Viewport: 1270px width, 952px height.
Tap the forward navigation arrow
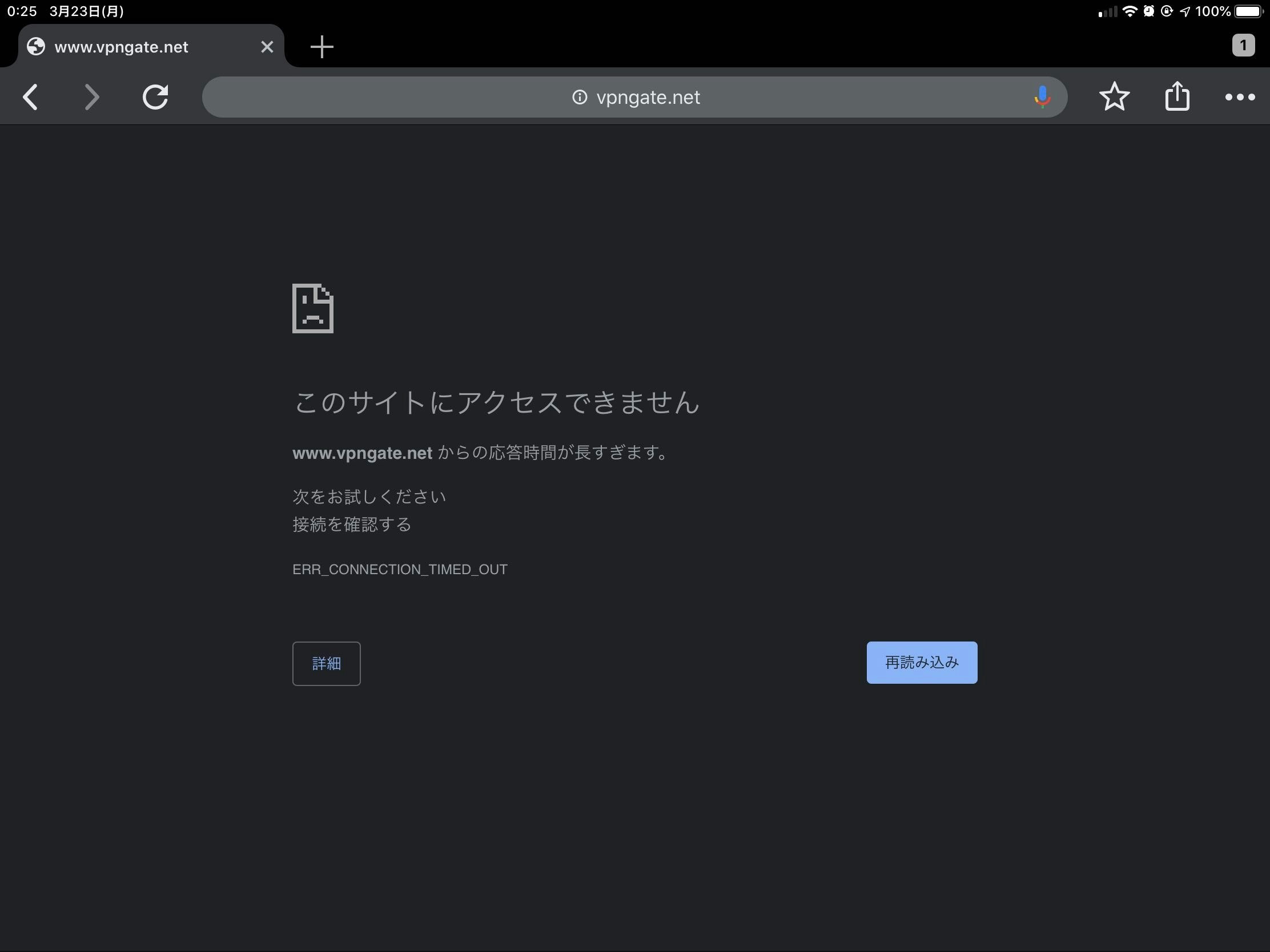pos(91,97)
